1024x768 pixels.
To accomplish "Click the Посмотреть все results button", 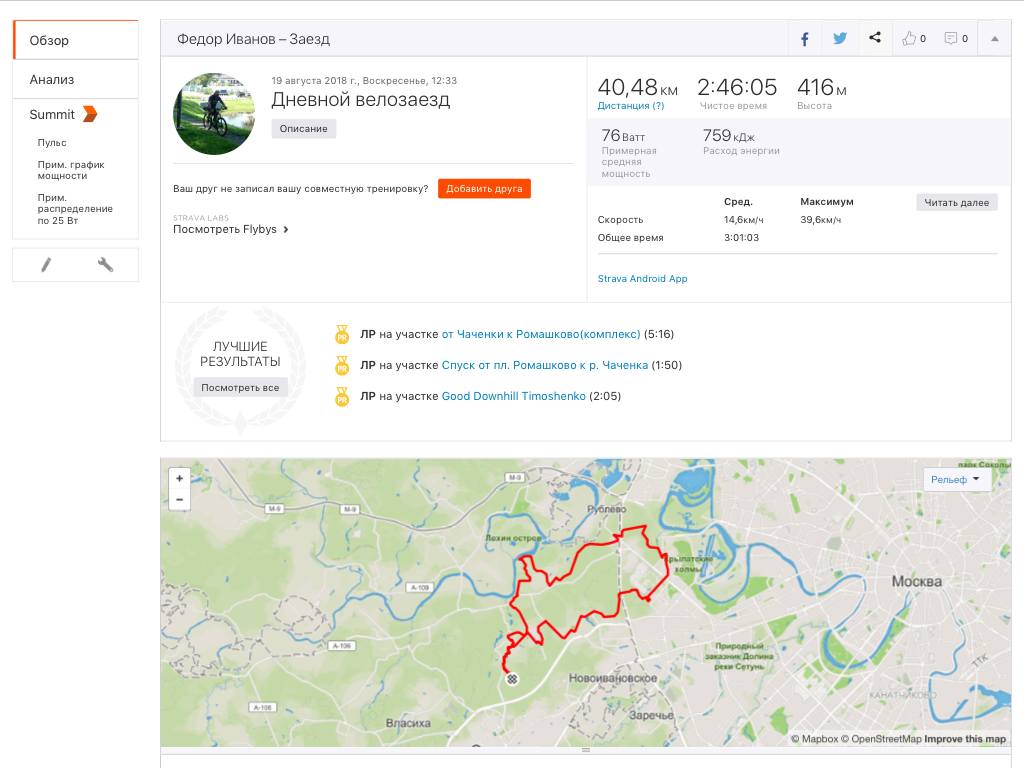I will tap(240, 388).
